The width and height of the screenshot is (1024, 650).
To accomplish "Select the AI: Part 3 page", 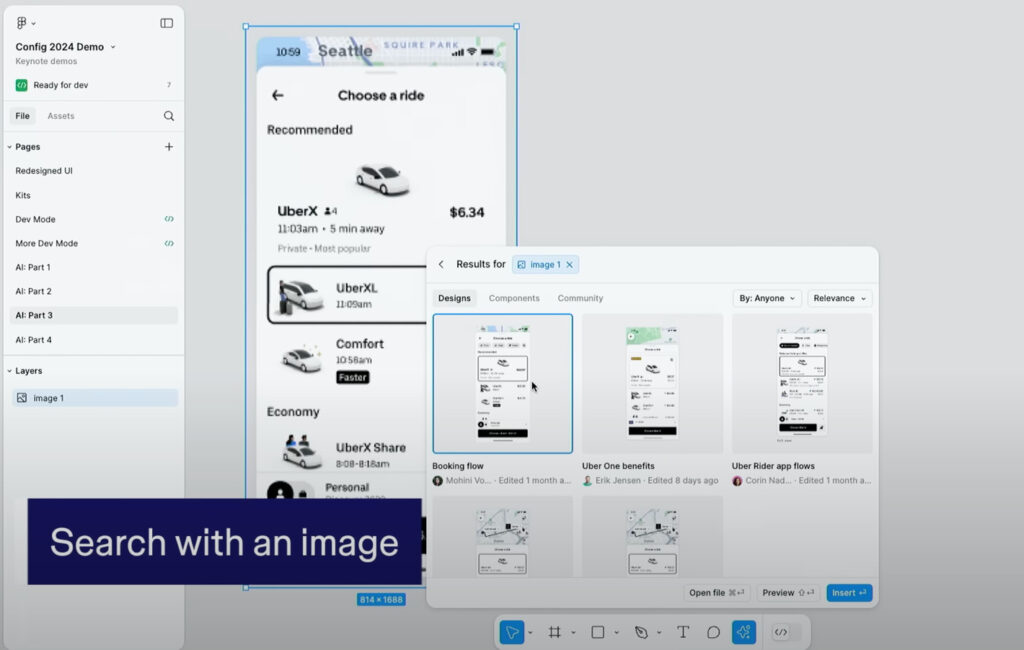I will 93,315.
